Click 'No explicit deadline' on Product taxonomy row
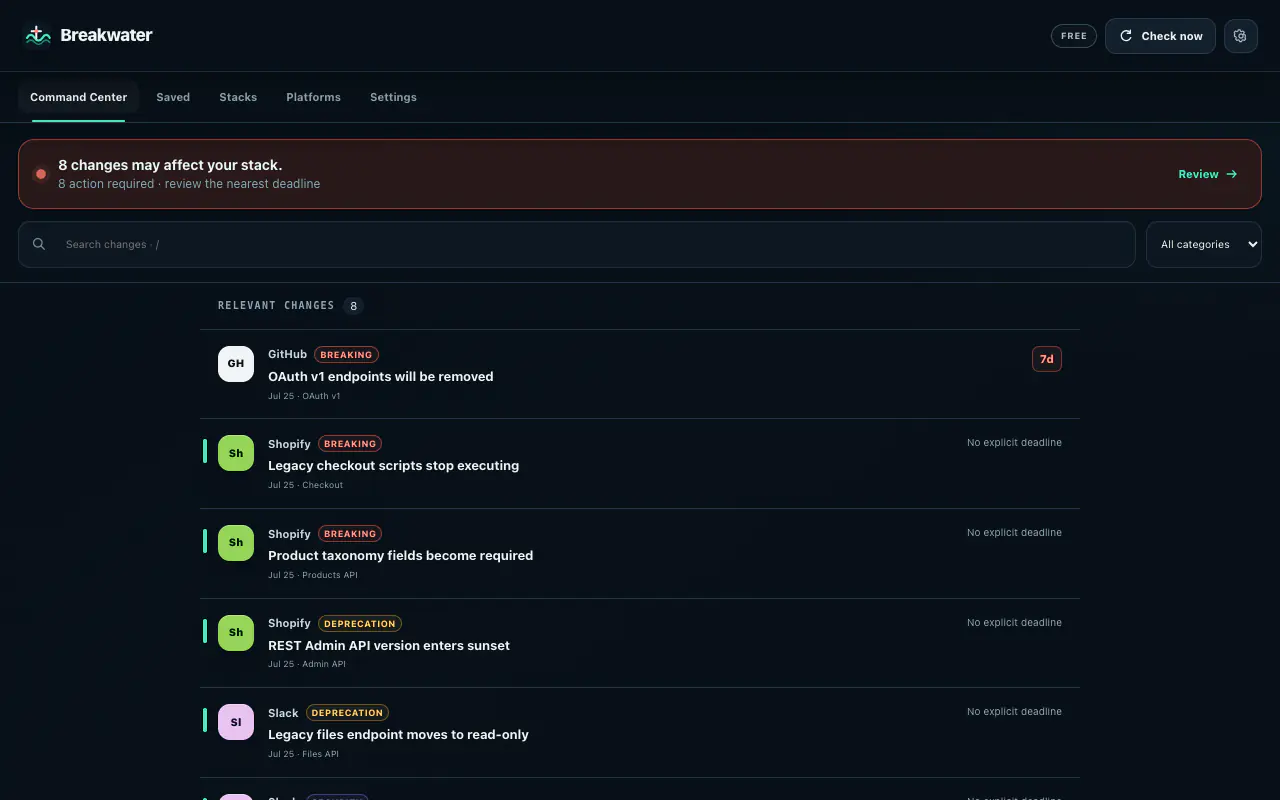The width and height of the screenshot is (1280, 800). (1014, 533)
